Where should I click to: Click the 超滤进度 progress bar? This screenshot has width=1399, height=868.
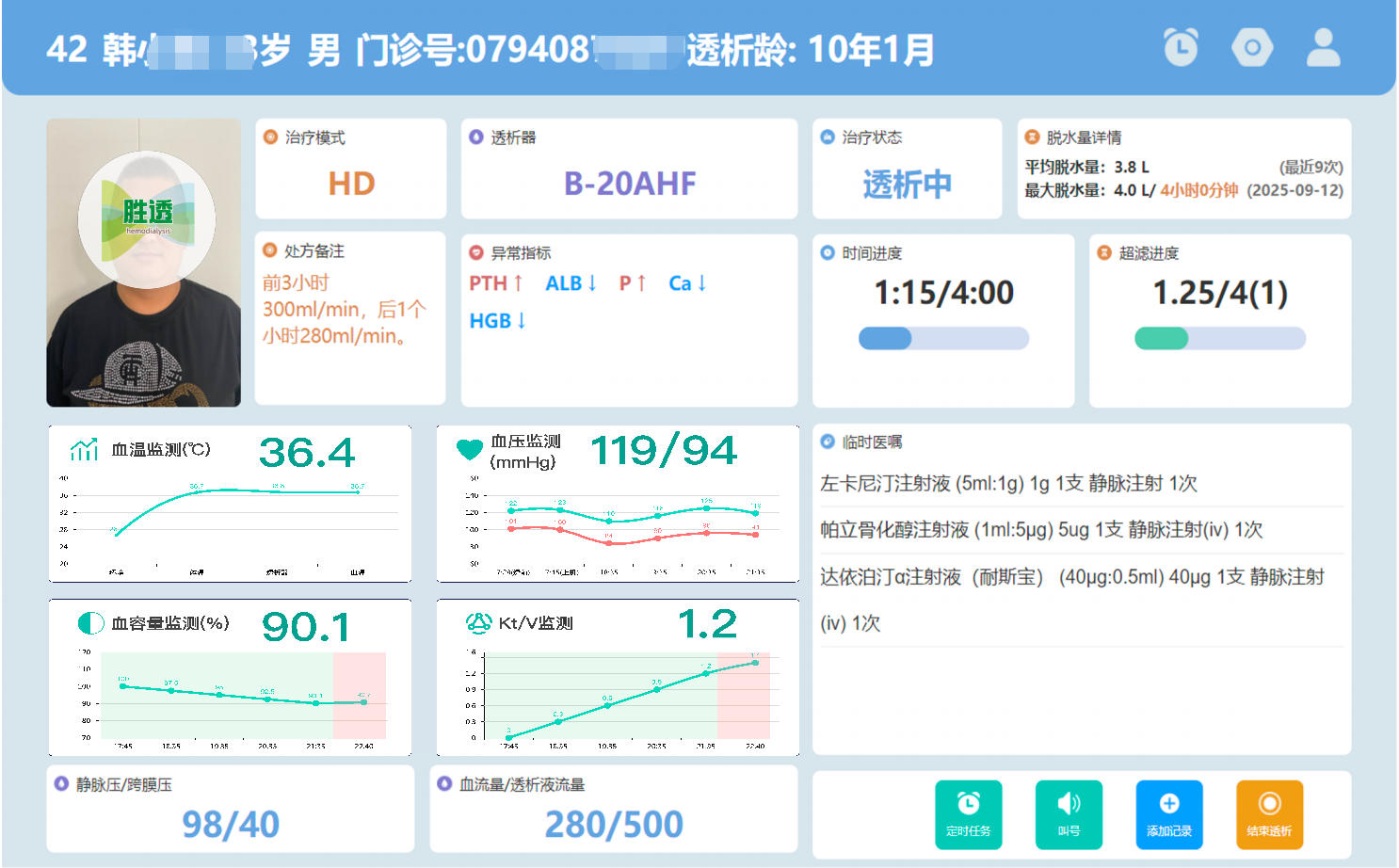click(1219, 337)
